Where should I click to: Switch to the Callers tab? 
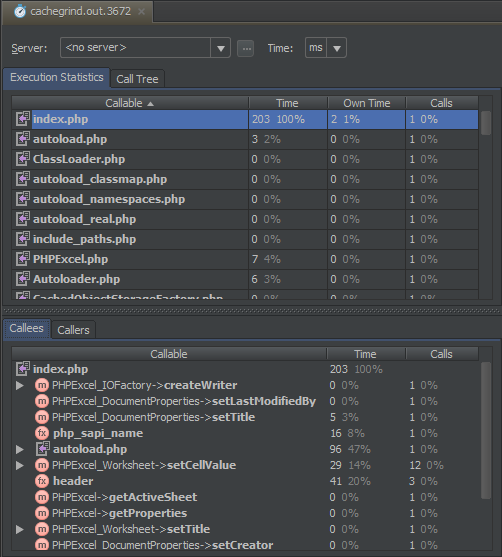pyautogui.click(x=74, y=330)
